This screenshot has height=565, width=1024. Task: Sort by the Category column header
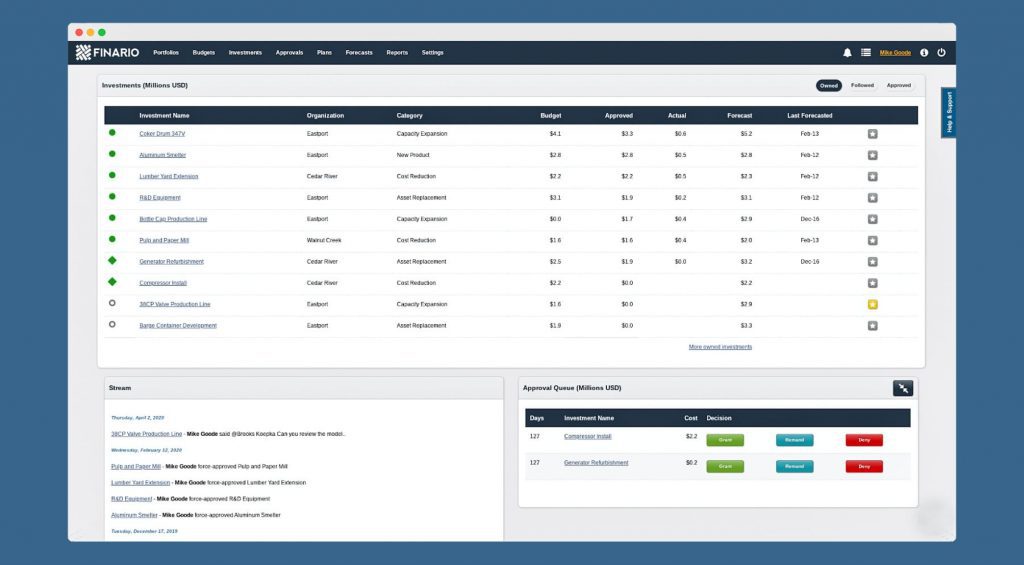[409, 116]
